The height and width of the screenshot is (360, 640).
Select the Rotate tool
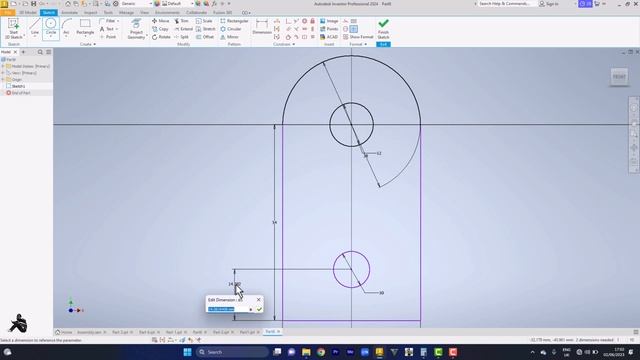[x=161, y=37]
